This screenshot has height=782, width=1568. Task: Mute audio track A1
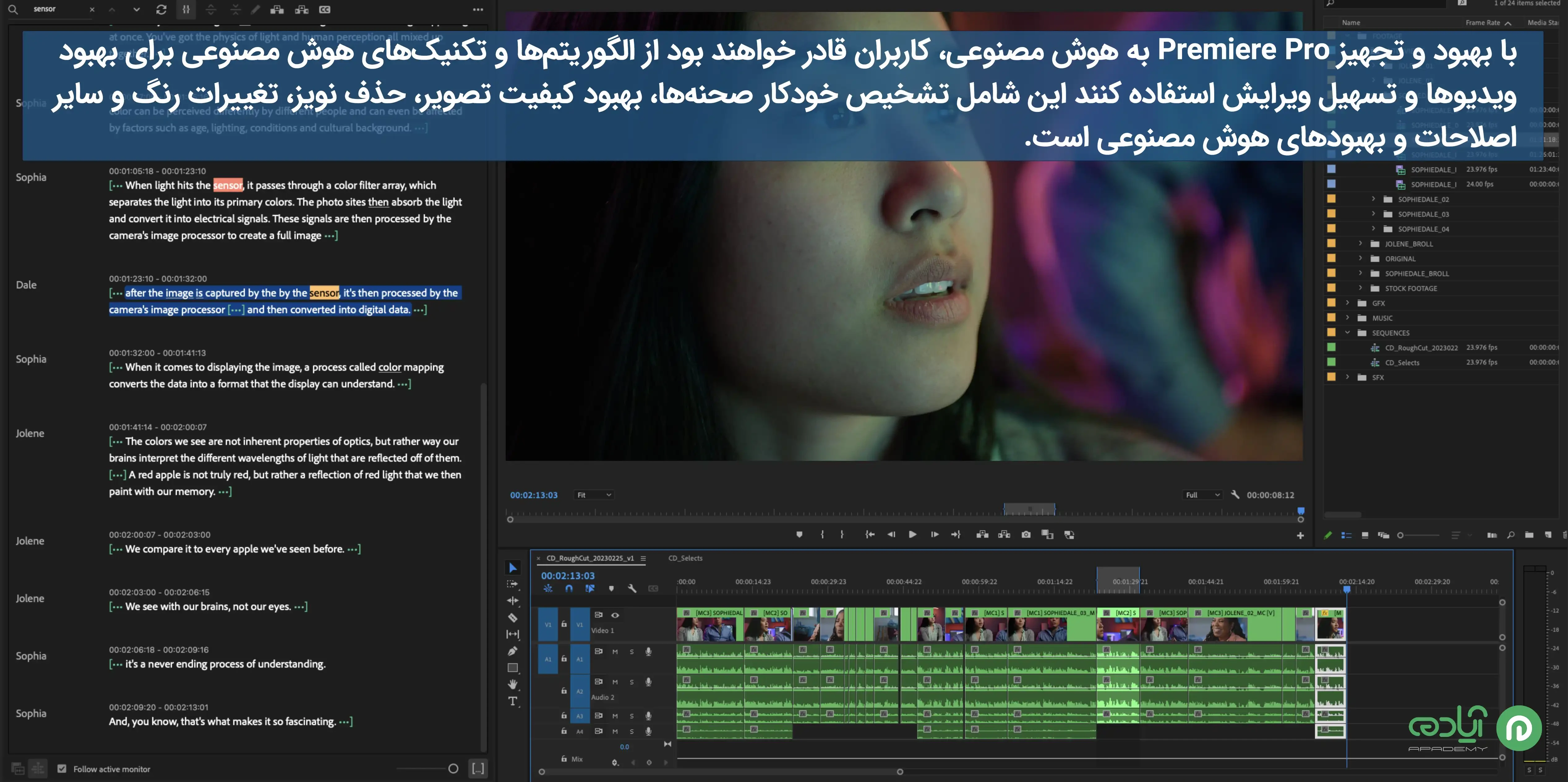[615, 652]
